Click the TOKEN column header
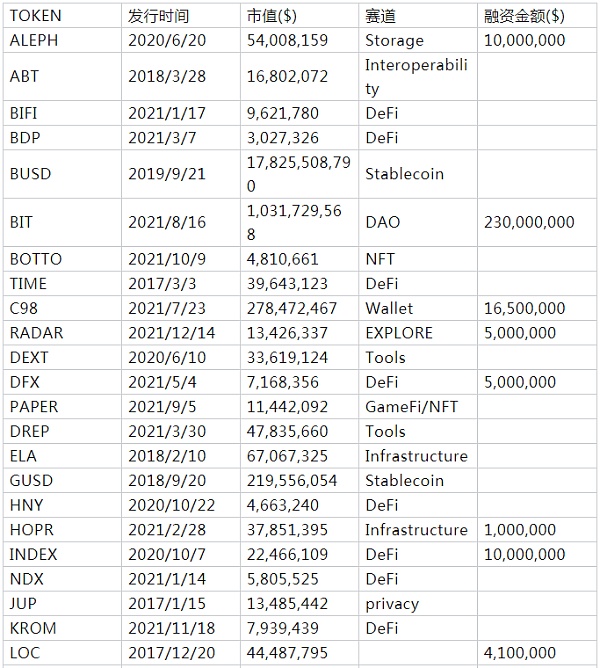 pos(34,17)
